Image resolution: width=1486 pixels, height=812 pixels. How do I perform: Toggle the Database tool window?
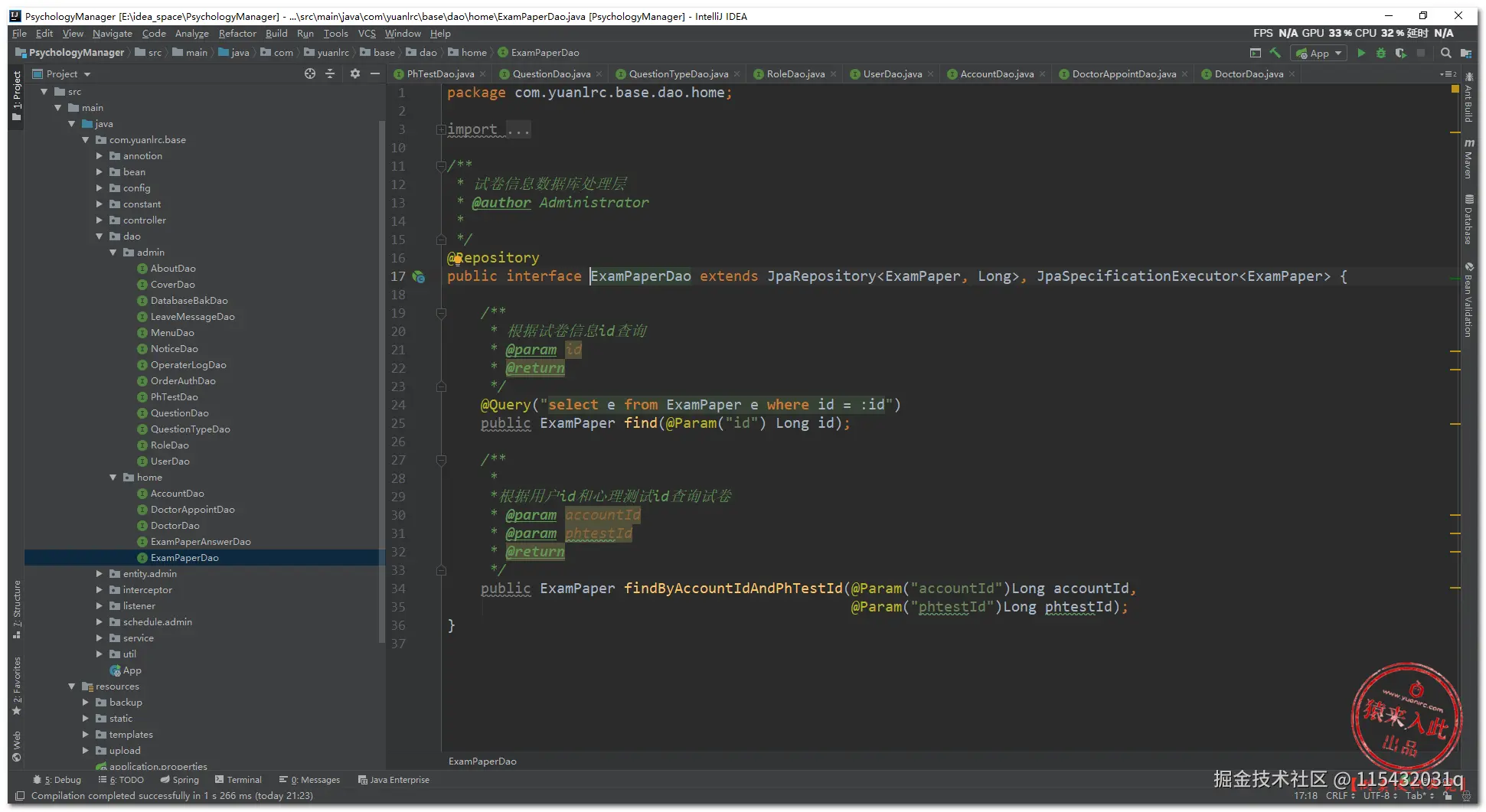pos(1468,220)
